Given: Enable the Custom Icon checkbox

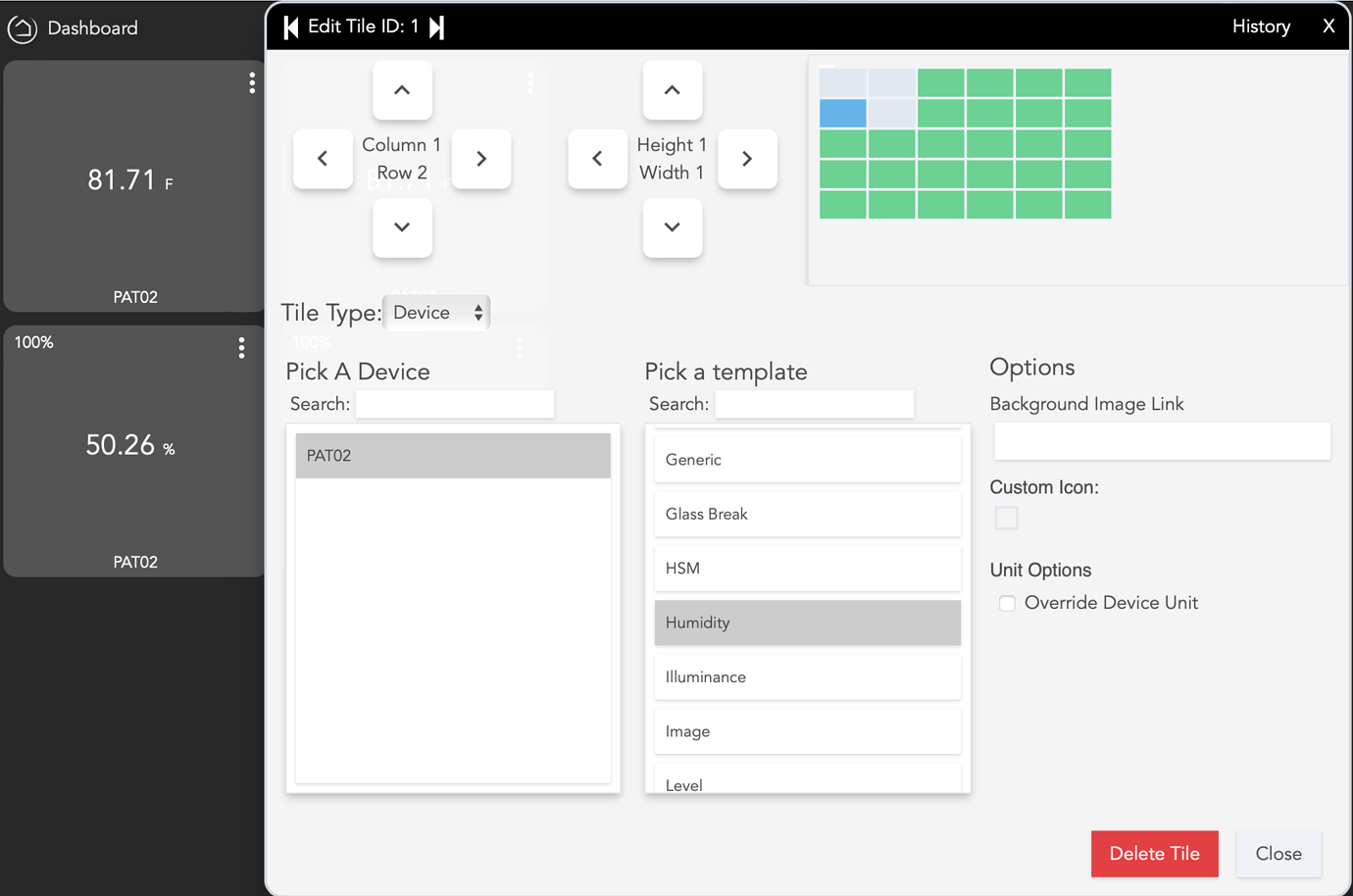Looking at the screenshot, I should click(x=1006, y=518).
